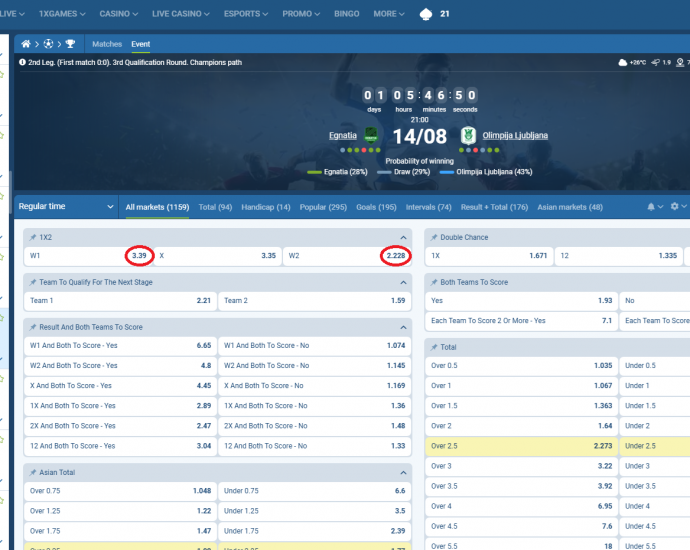690x550 pixels.
Task: Bet on W2 at 2.228
Action: pos(347,256)
